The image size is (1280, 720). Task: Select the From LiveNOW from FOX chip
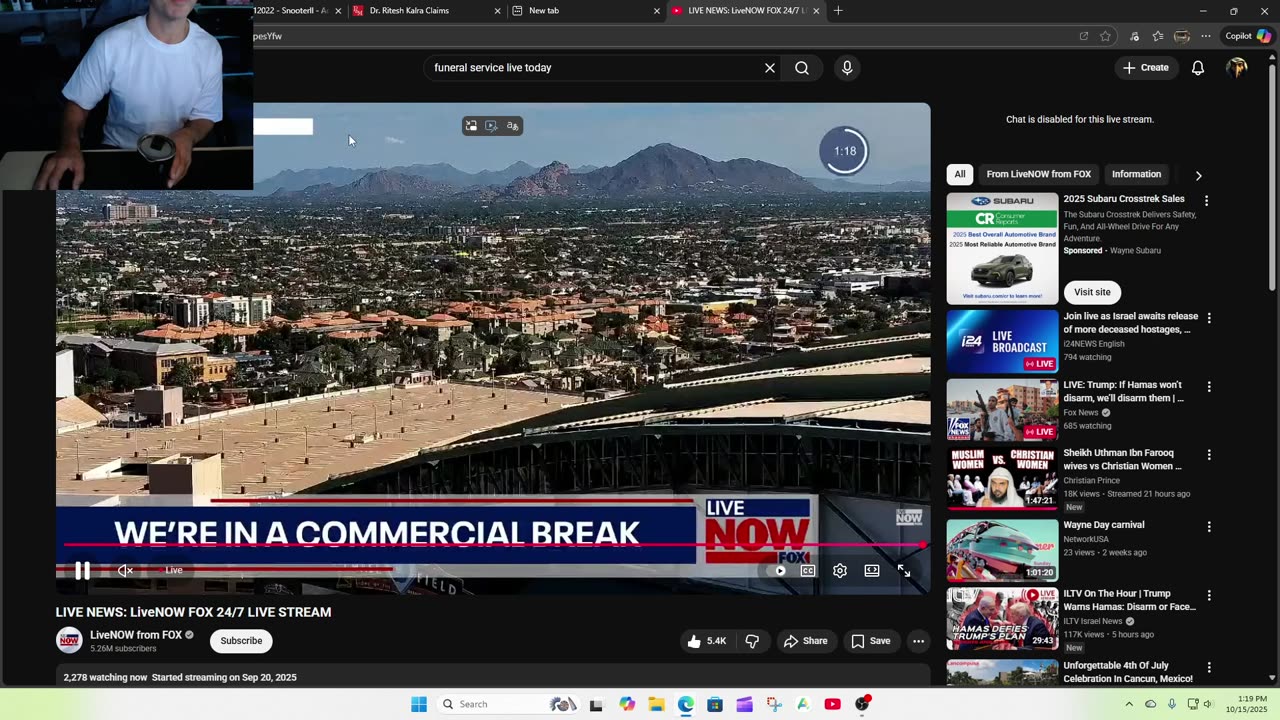pos(1038,174)
